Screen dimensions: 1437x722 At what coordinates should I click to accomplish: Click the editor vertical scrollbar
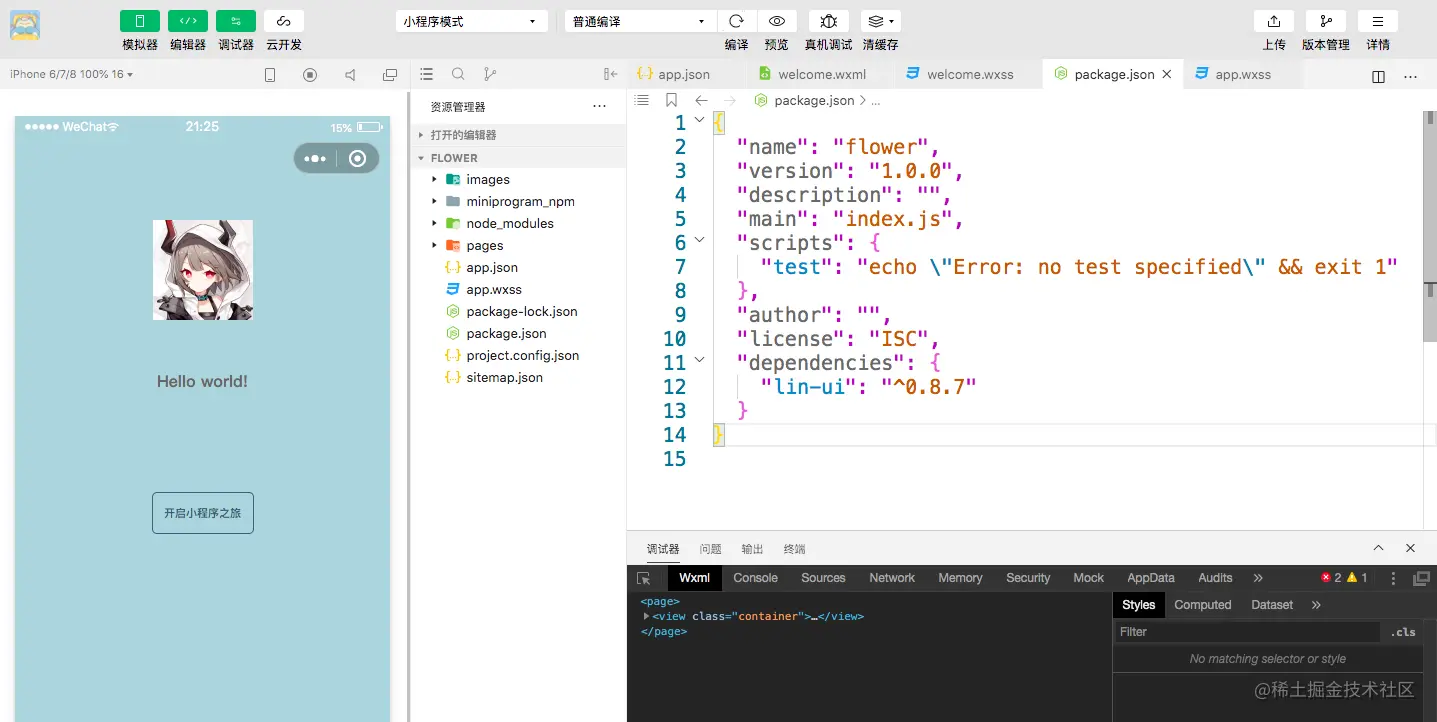coord(1430,226)
